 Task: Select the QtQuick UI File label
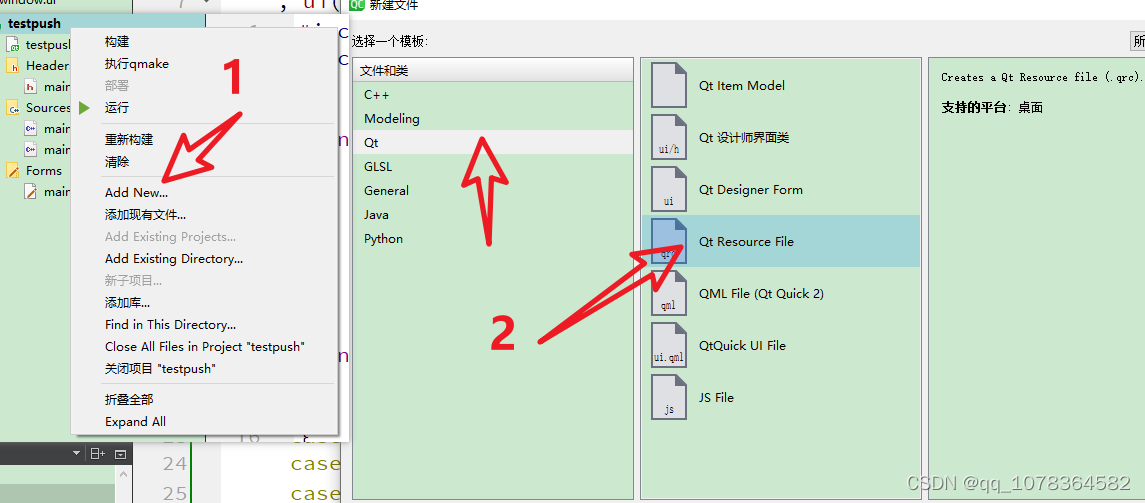742,345
